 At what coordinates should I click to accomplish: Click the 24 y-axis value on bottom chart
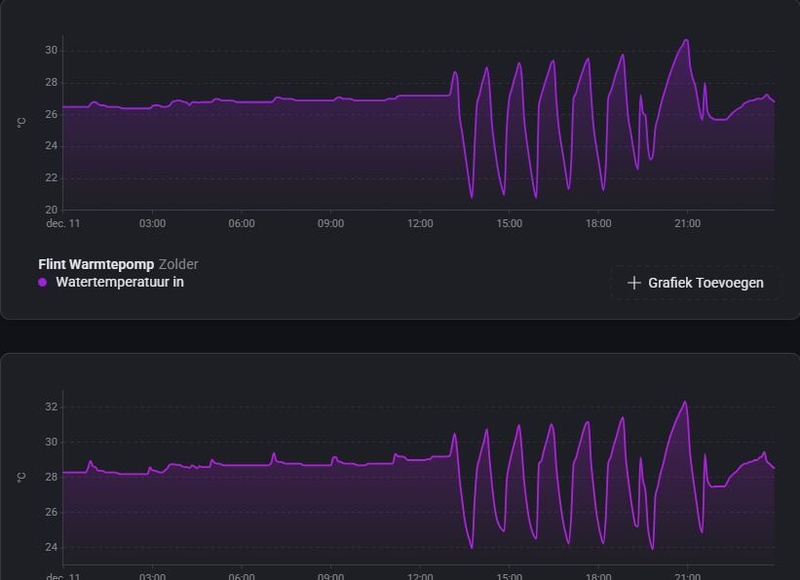pyautogui.click(x=51, y=547)
